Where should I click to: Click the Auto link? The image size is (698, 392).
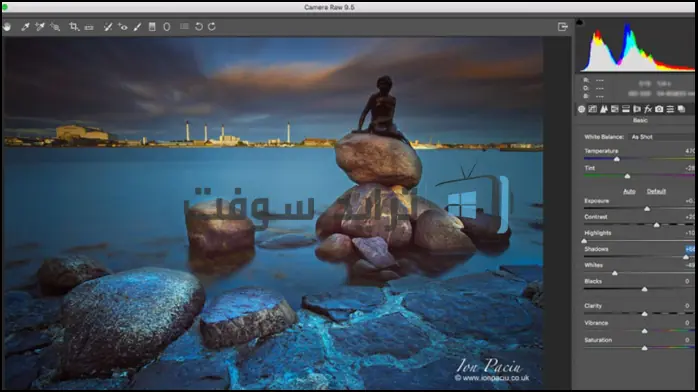(x=629, y=191)
